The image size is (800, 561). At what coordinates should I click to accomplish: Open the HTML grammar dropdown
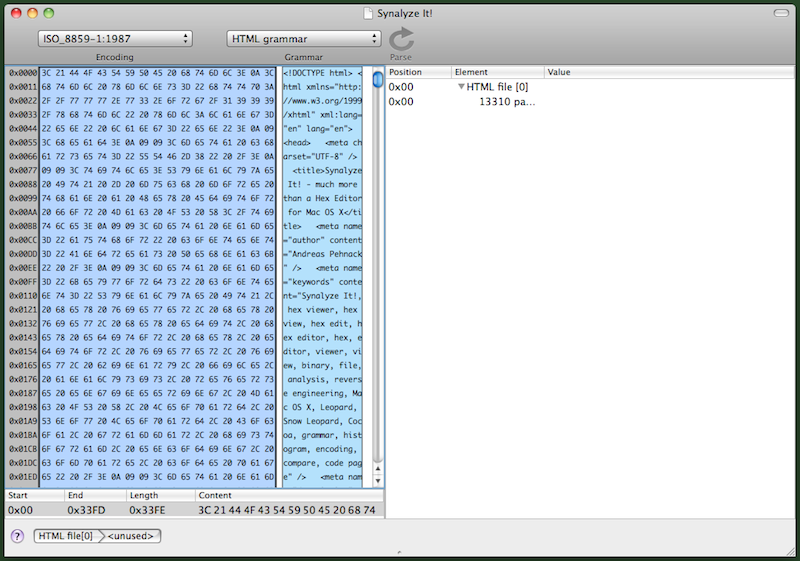pos(303,38)
